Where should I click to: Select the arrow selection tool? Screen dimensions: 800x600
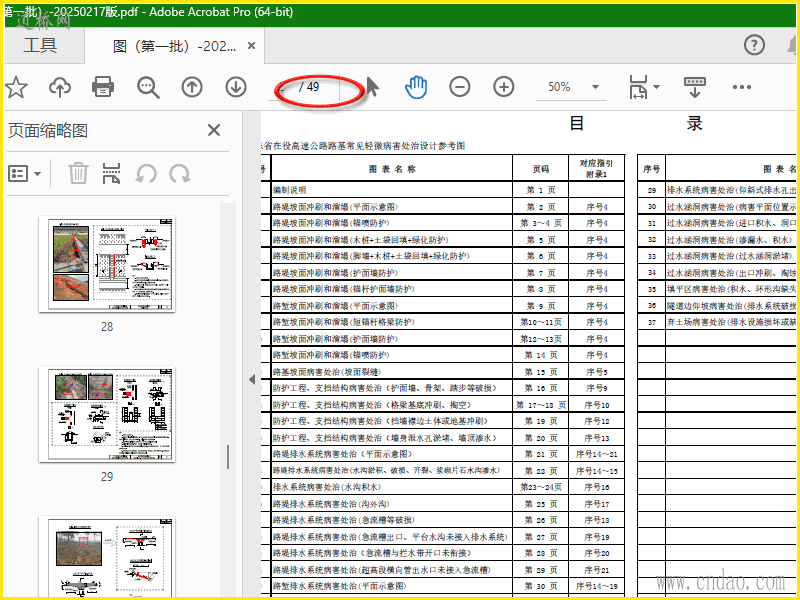(372, 87)
